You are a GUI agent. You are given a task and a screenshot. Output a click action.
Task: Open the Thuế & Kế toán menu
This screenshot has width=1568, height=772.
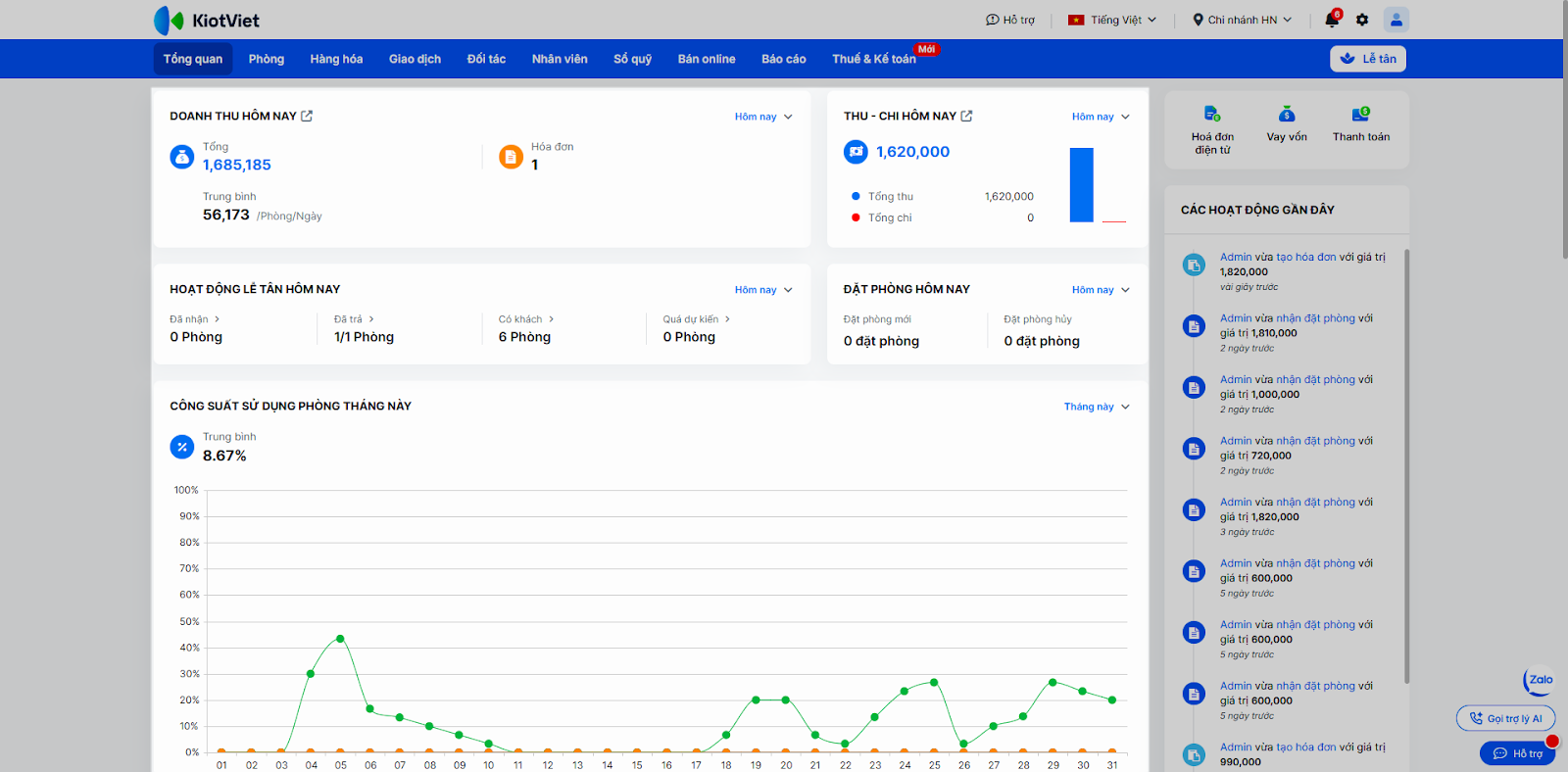pos(873,59)
